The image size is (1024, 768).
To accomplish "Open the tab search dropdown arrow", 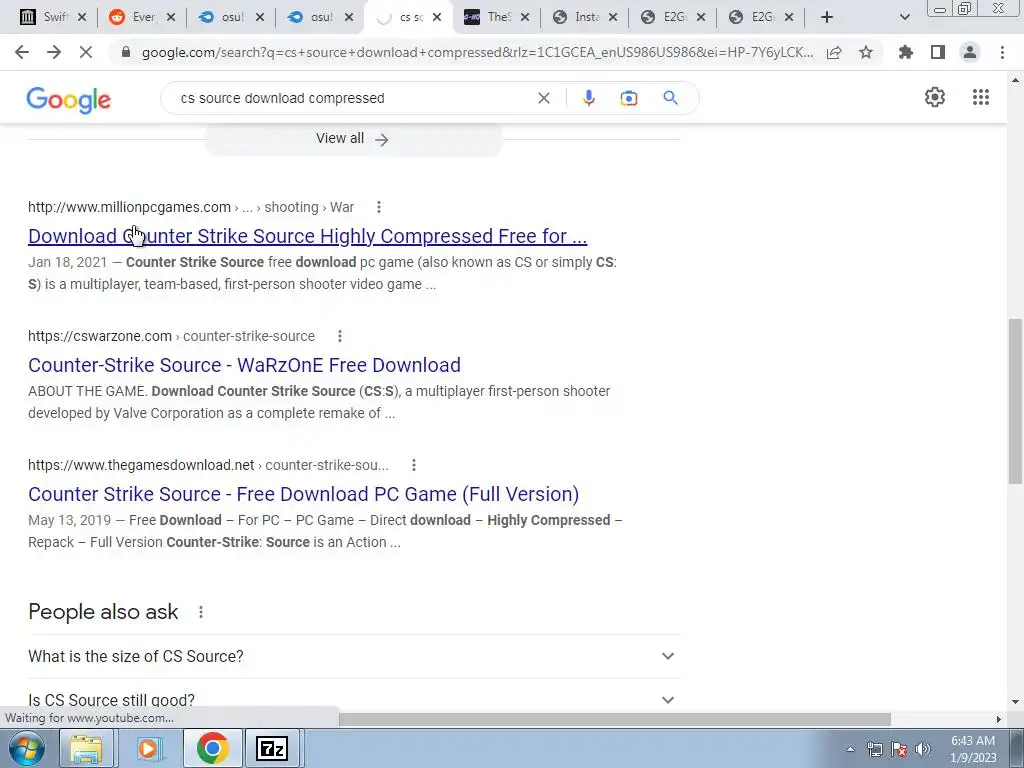I will pyautogui.click(x=904, y=17).
